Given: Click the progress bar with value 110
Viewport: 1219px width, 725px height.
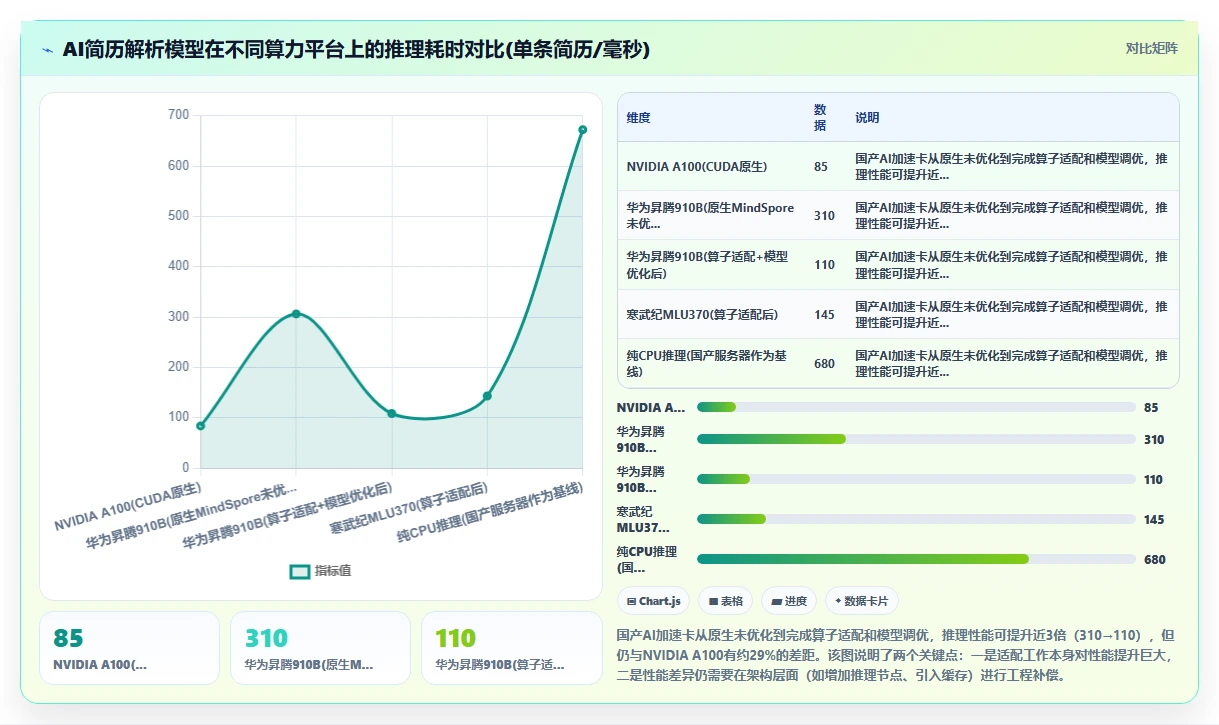Looking at the screenshot, I should [916, 479].
